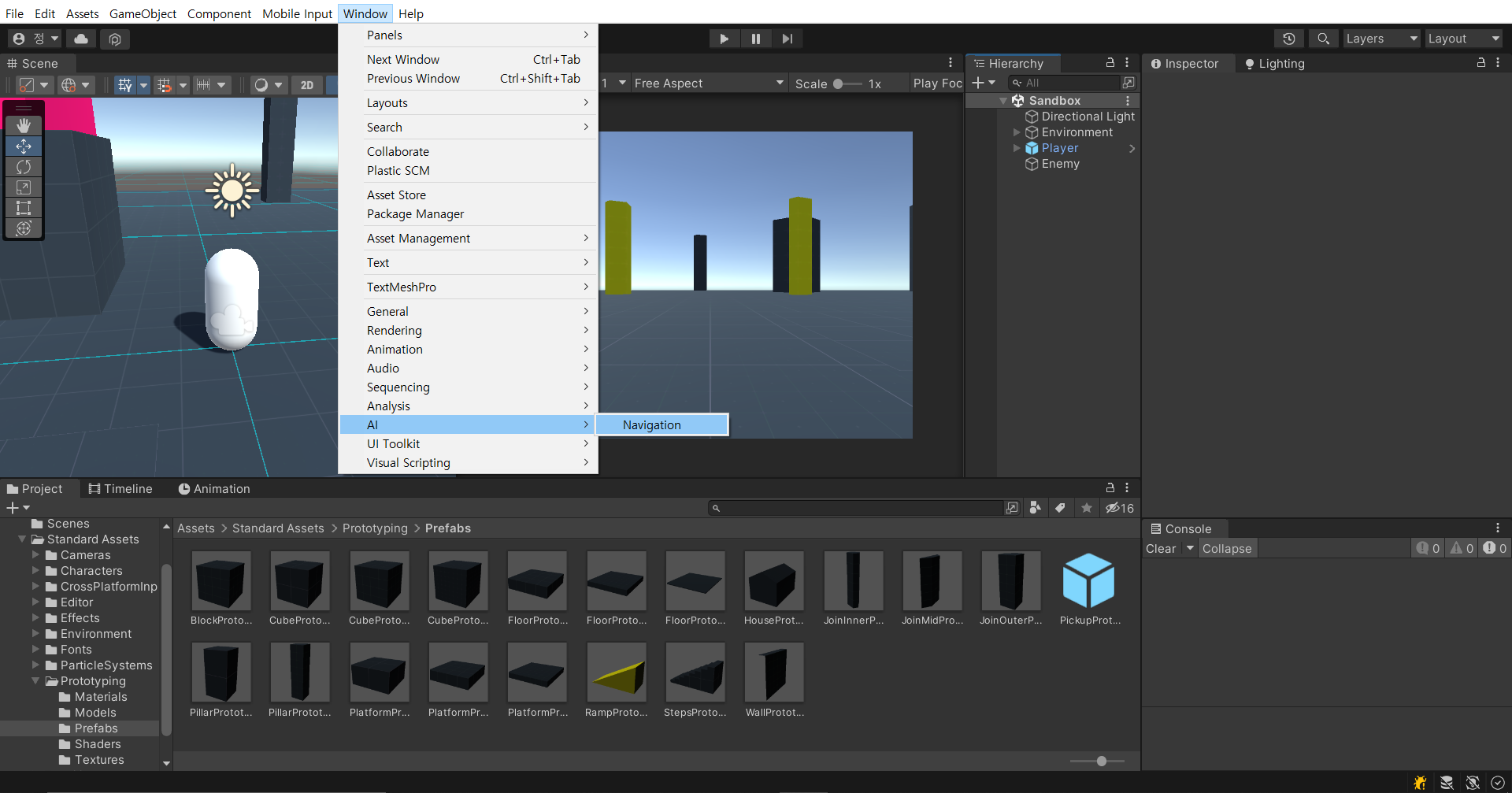Adjust Project thumbnail size slider
Image resolution: width=1512 pixels, height=793 pixels.
(x=1097, y=761)
